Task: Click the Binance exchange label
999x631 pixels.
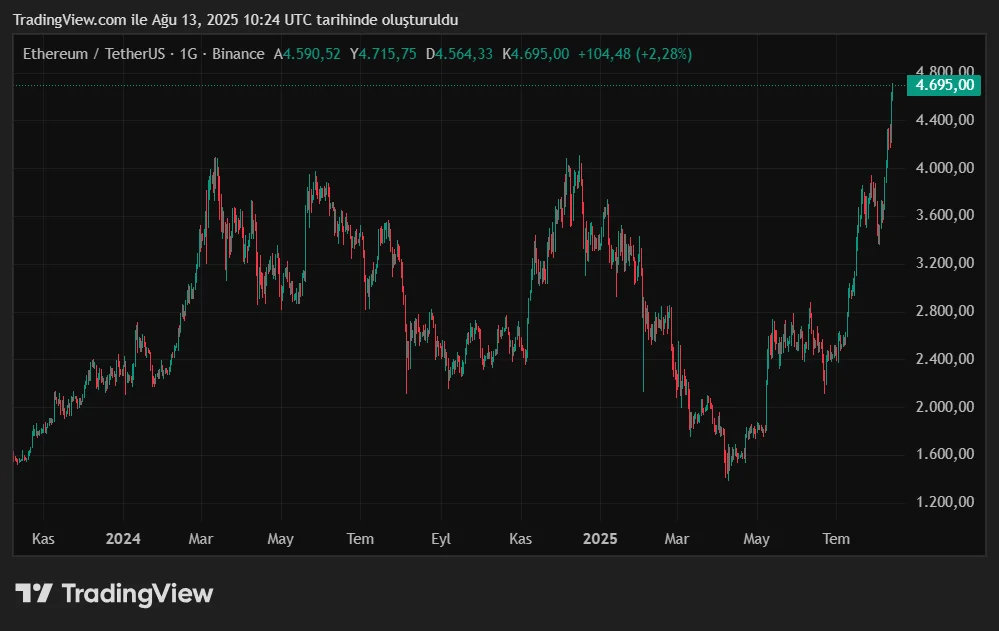Action: 238,54
